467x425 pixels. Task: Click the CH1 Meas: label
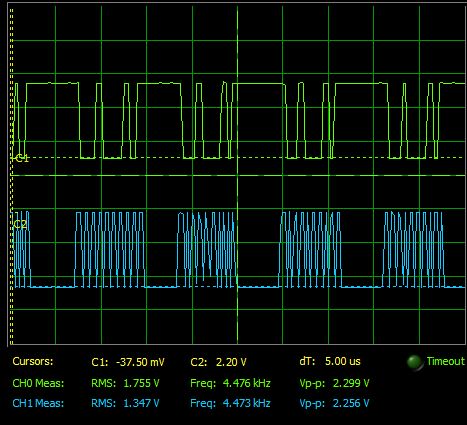[38, 403]
